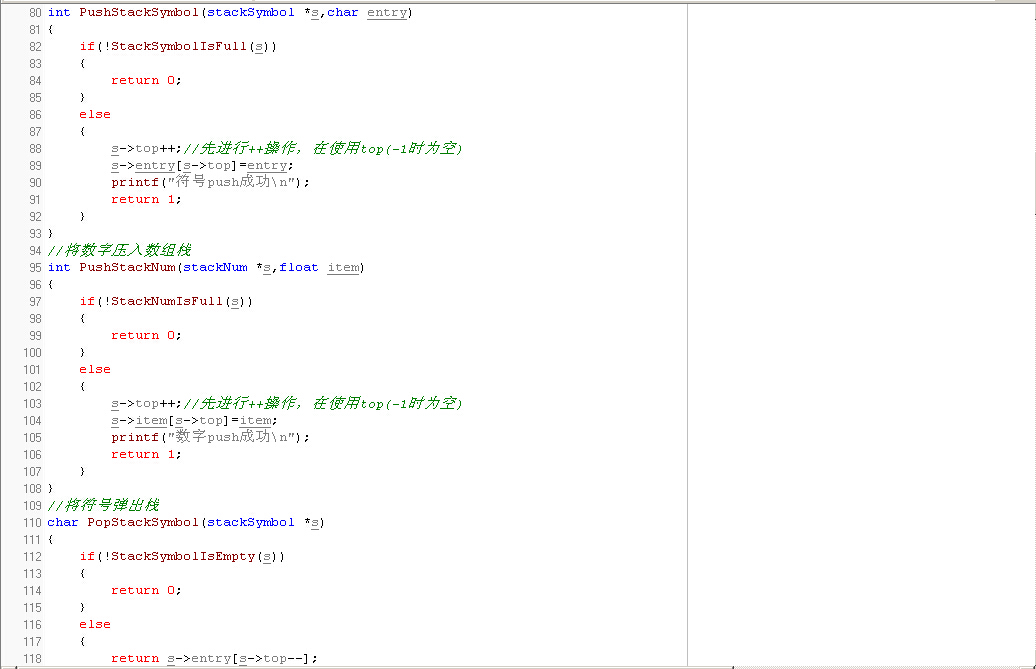Click the 'entry' parameter on line 80
This screenshot has width=1036, height=669.
coord(387,13)
